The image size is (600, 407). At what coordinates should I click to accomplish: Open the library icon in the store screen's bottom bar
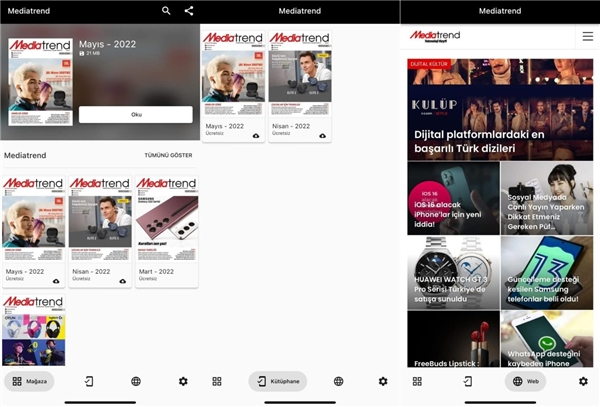[x=89, y=381]
